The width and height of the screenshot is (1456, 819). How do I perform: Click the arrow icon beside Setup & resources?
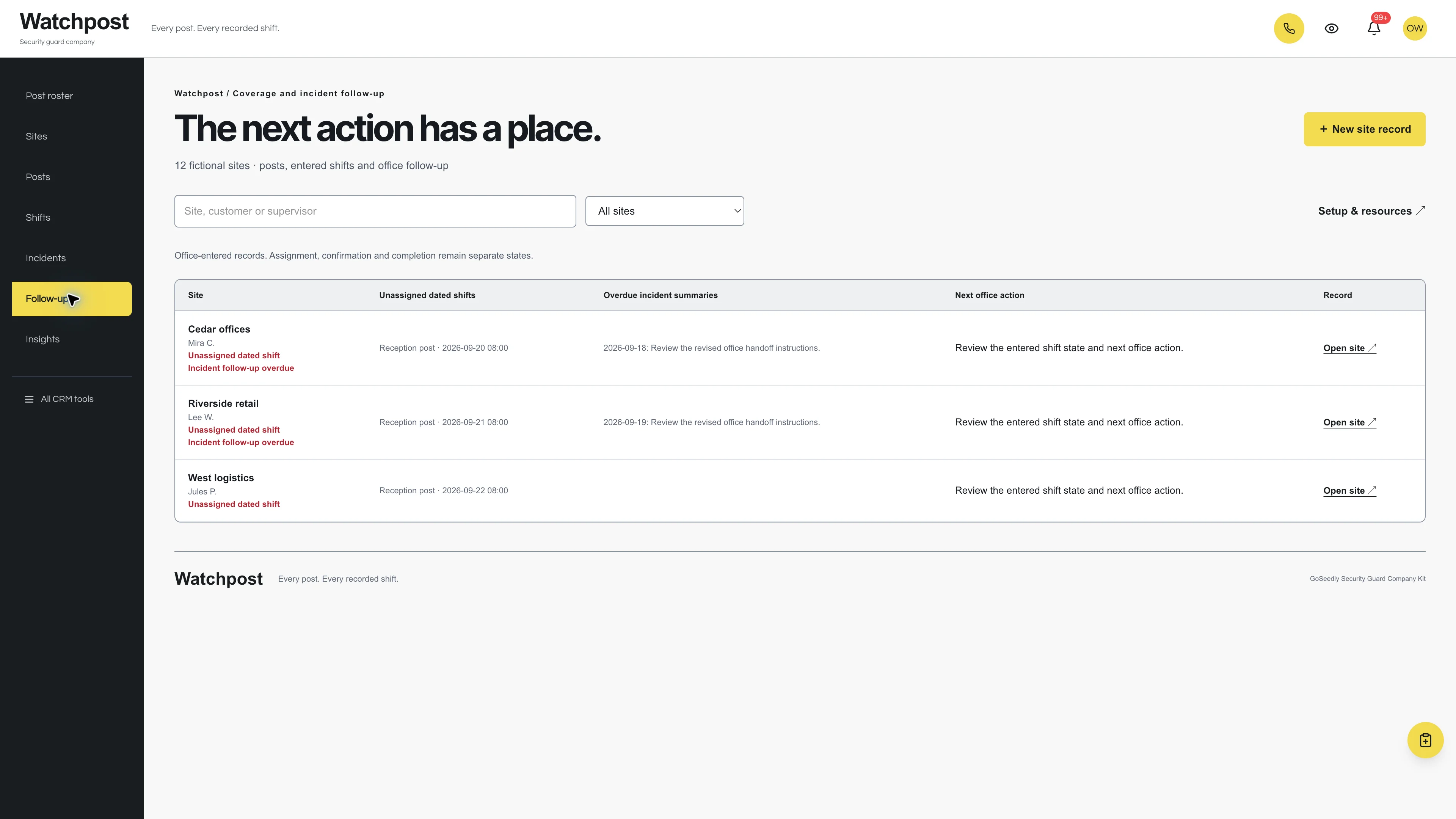[1420, 211]
